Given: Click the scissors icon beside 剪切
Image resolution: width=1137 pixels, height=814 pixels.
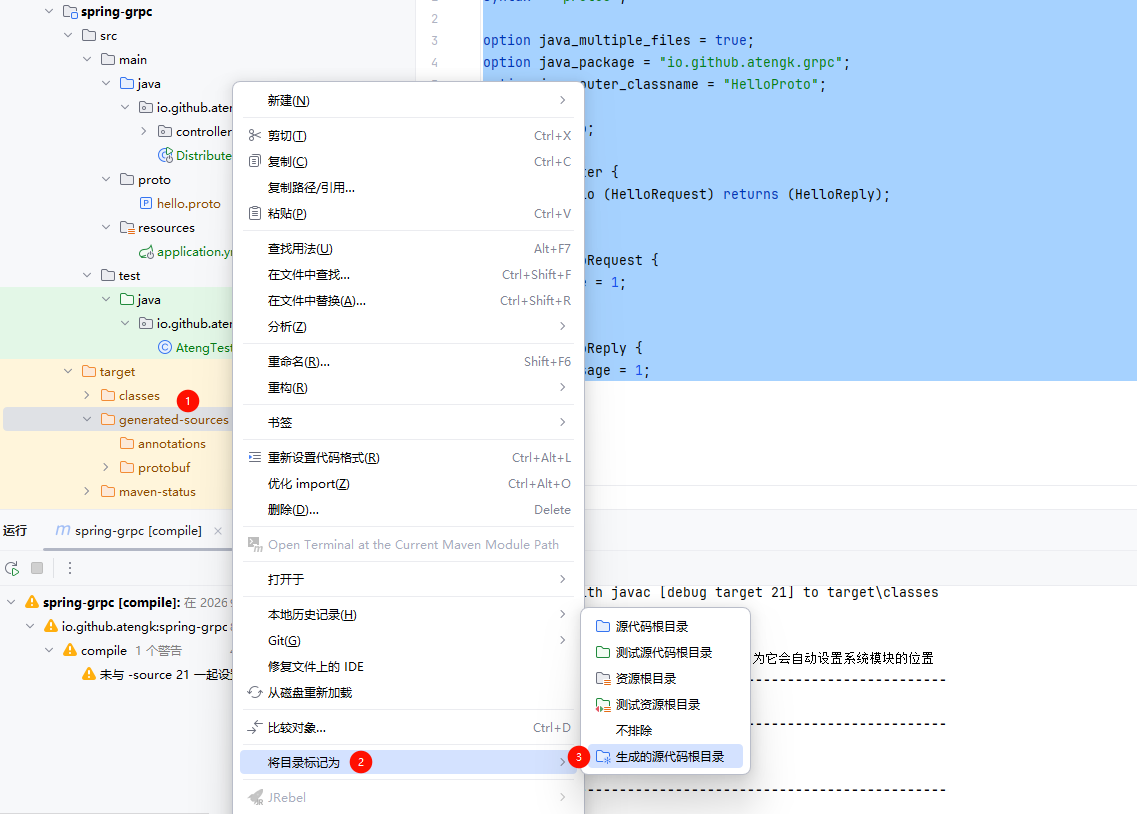Looking at the screenshot, I should (x=254, y=135).
